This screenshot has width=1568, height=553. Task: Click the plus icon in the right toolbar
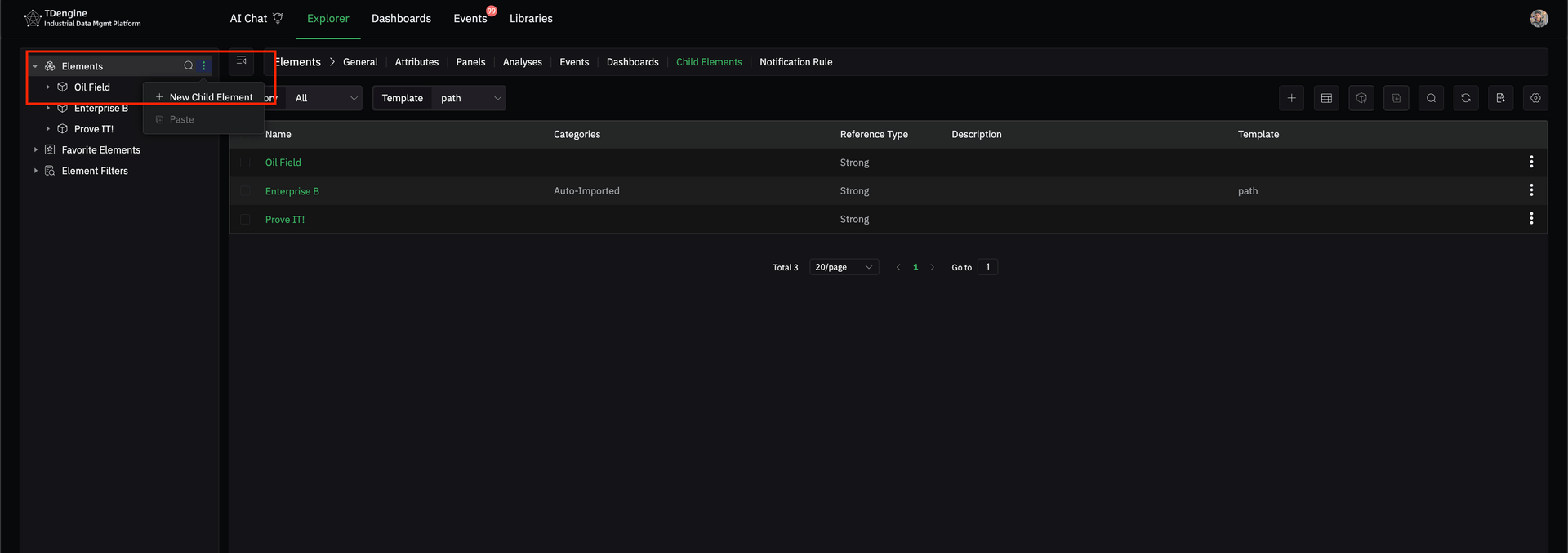coord(1291,98)
